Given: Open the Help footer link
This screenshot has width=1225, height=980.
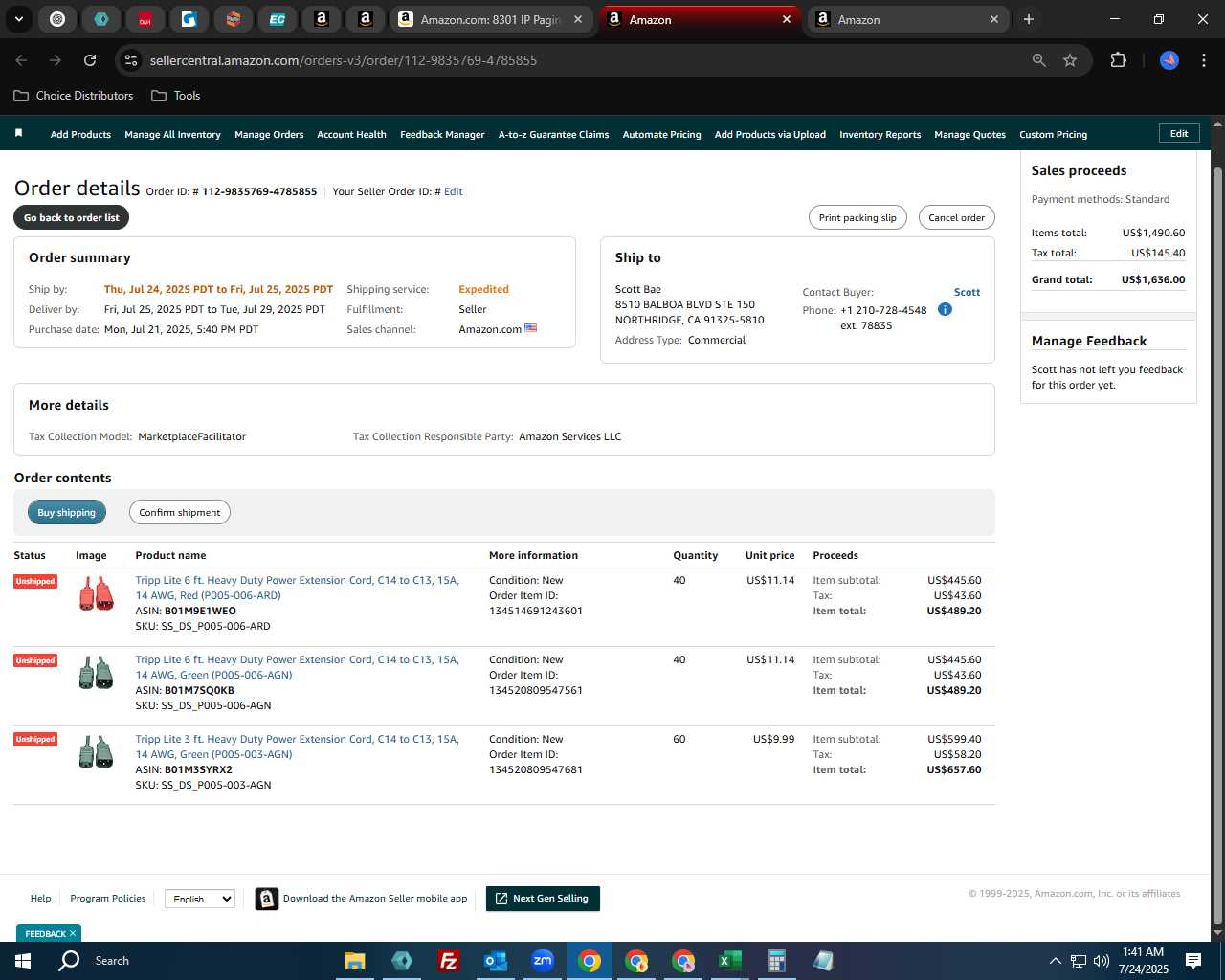Looking at the screenshot, I should pyautogui.click(x=40, y=898).
